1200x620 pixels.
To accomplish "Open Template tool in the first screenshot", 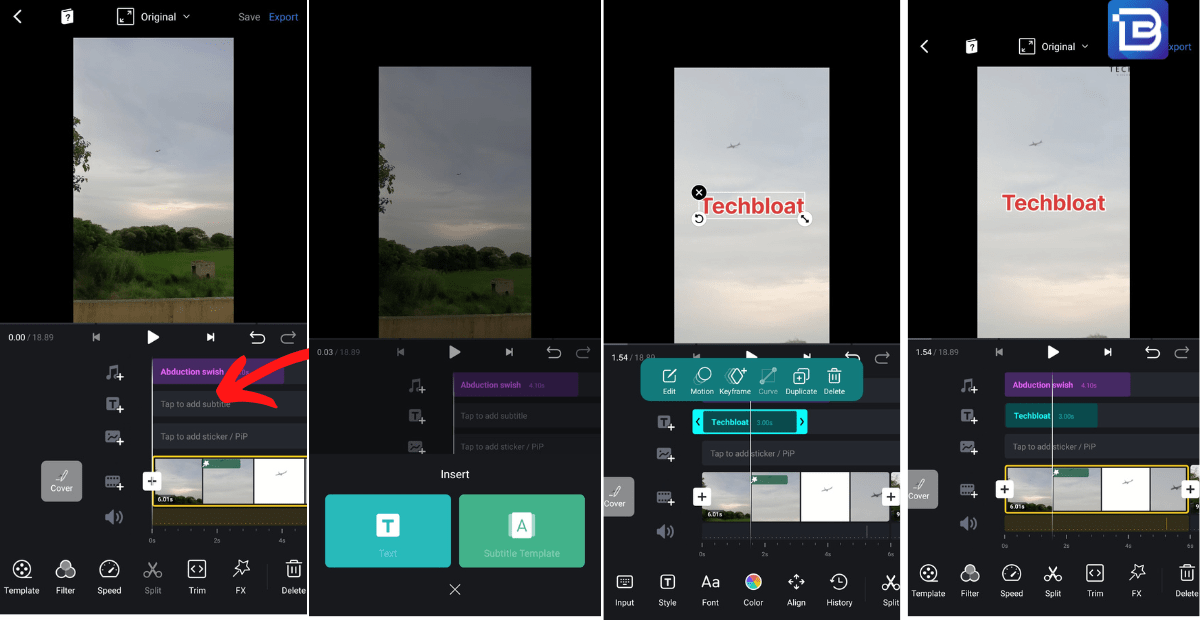I will click(21, 577).
